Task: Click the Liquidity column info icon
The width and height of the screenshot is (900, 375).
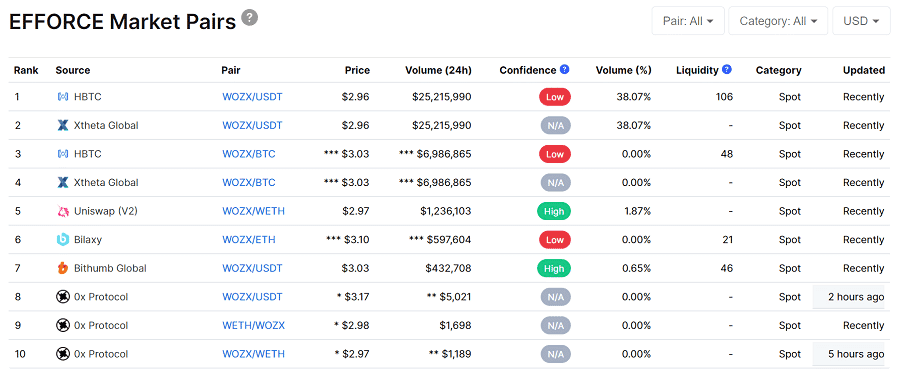Action: coord(727,69)
